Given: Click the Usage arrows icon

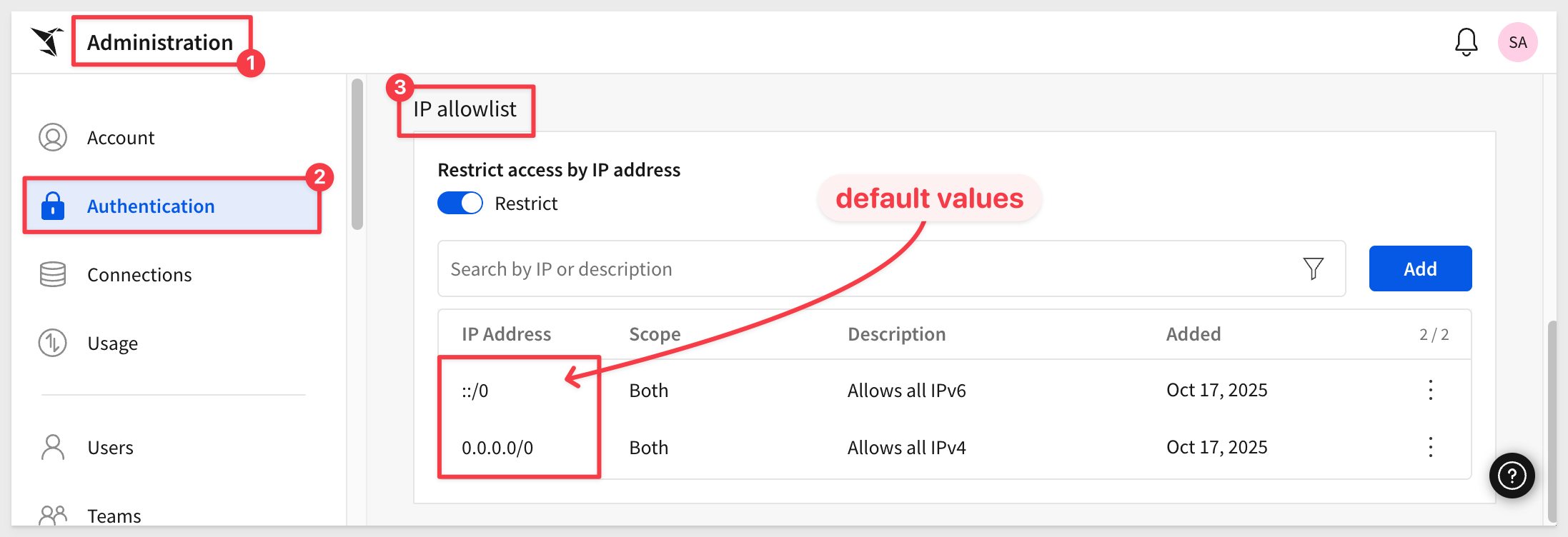Looking at the screenshot, I should [x=53, y=343].
